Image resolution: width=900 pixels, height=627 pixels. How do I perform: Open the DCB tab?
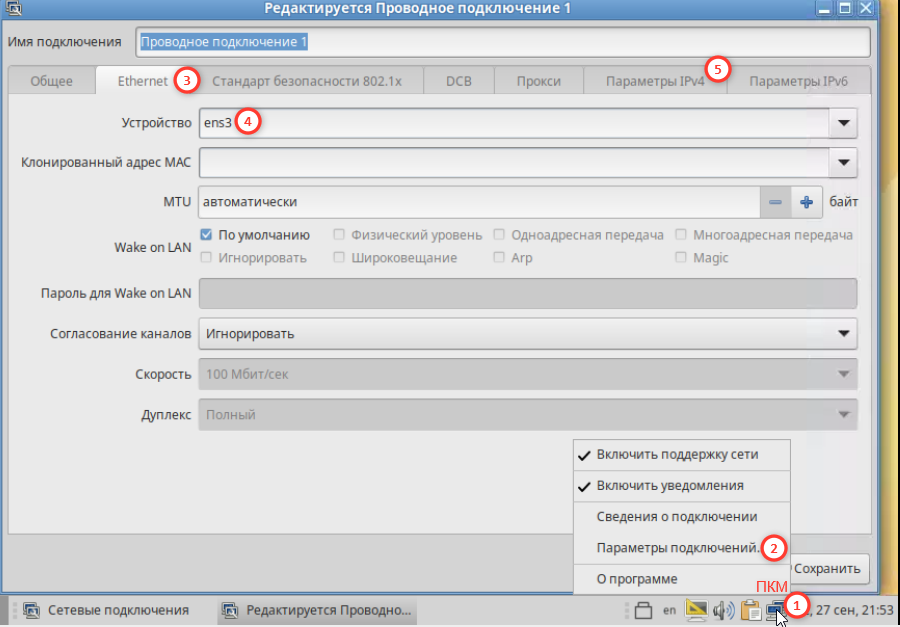coord(459,81)
